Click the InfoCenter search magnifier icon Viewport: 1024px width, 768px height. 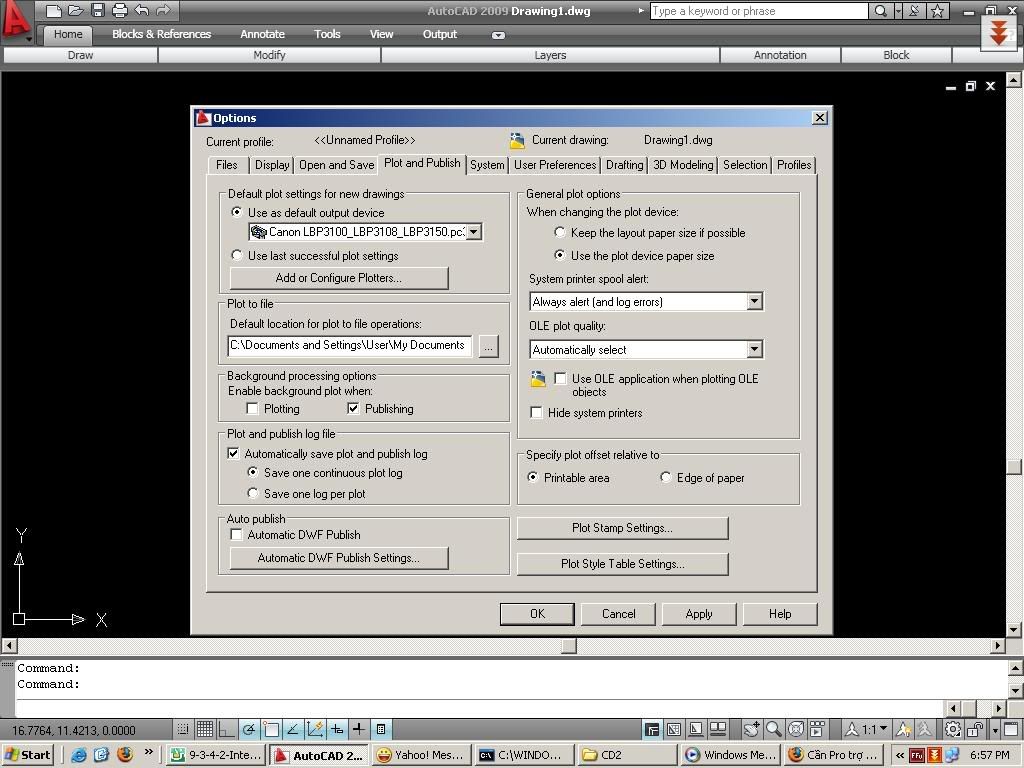[x=880, y=10]
